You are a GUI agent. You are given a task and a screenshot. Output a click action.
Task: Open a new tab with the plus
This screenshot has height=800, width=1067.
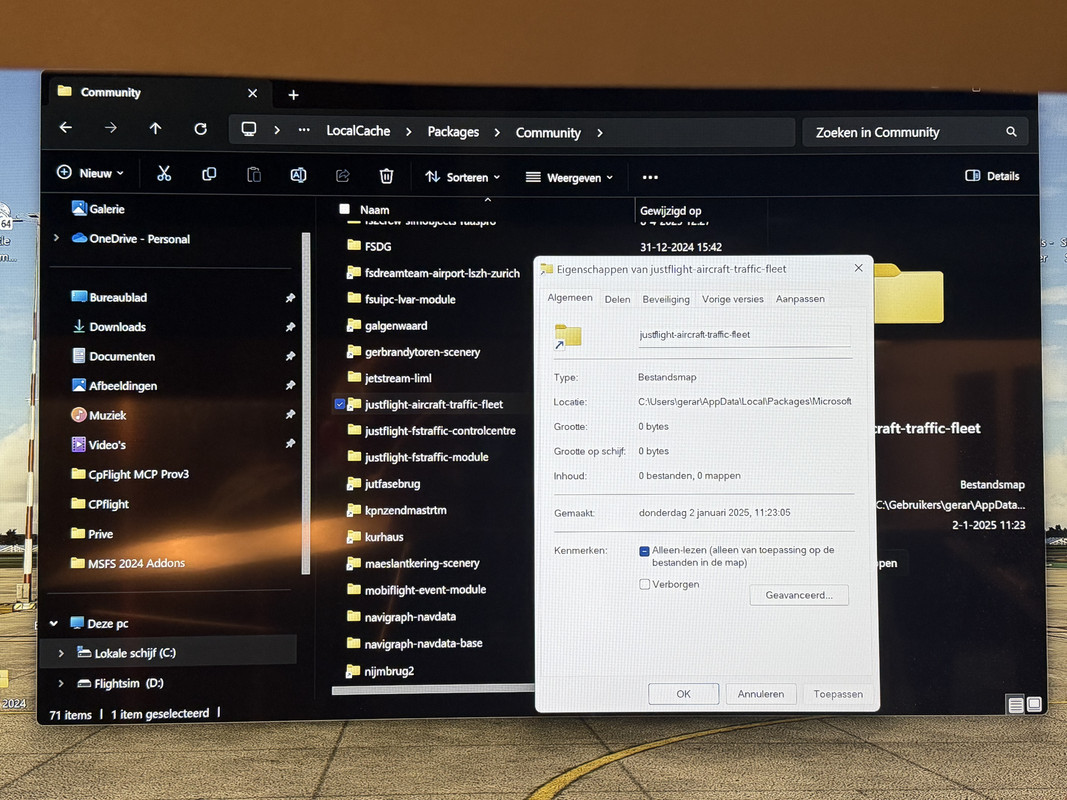pos(293,95)
